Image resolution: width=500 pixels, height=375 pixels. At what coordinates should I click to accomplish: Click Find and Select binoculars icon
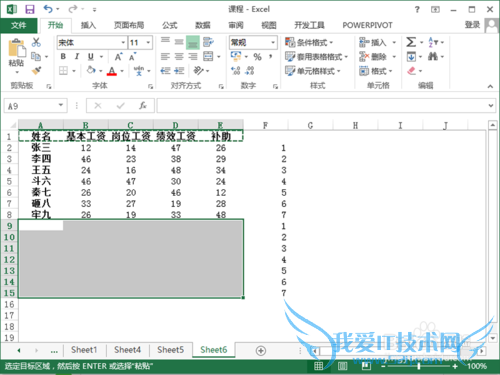click(433, 57)
